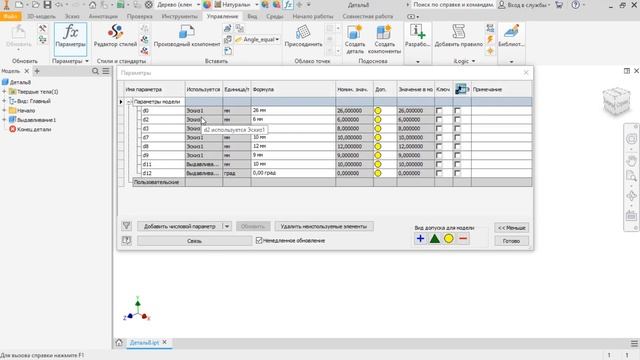
Task: Collapse the Параметры модели group
Action: click(x=129, y=102)
